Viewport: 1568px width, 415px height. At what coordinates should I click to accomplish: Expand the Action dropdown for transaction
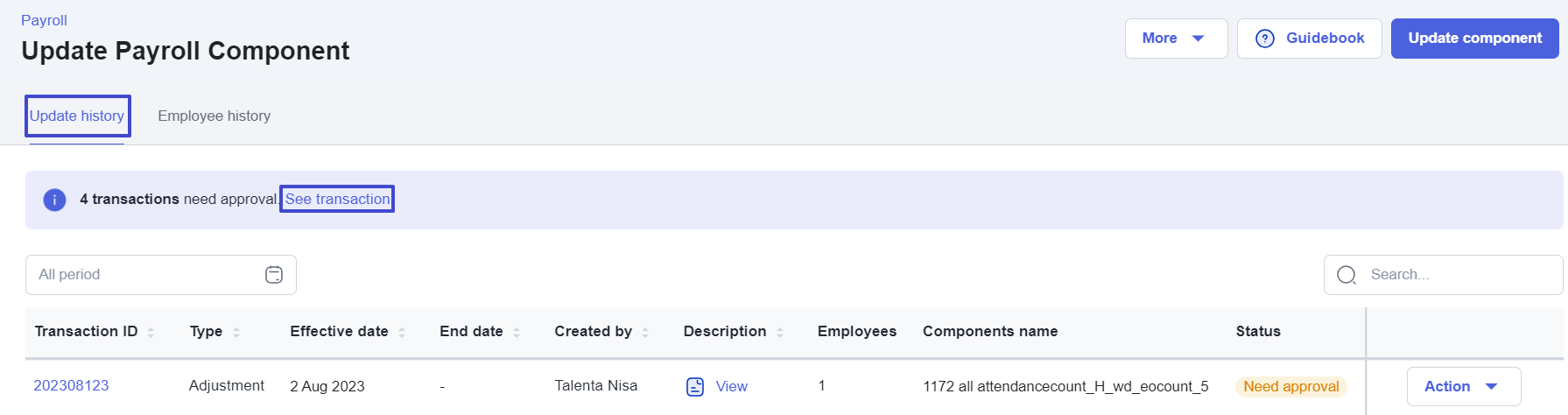(1462, 386)
